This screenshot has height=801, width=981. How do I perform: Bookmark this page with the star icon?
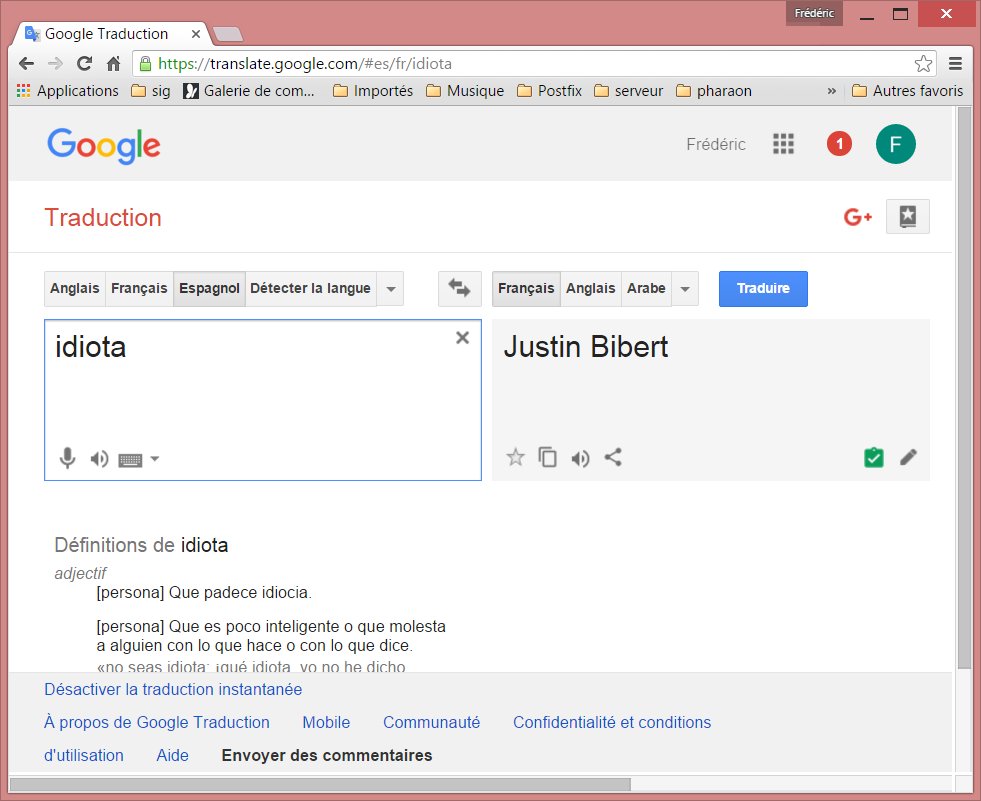tap(923, 63)
